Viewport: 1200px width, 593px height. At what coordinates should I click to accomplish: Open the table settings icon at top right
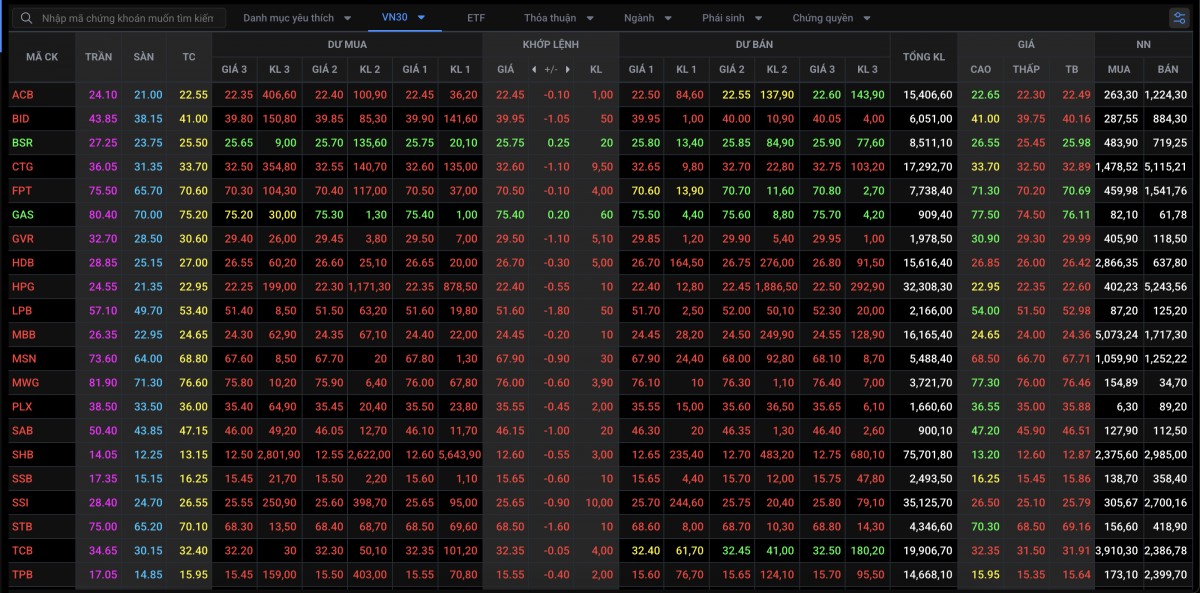click(x=1179, y=18)
